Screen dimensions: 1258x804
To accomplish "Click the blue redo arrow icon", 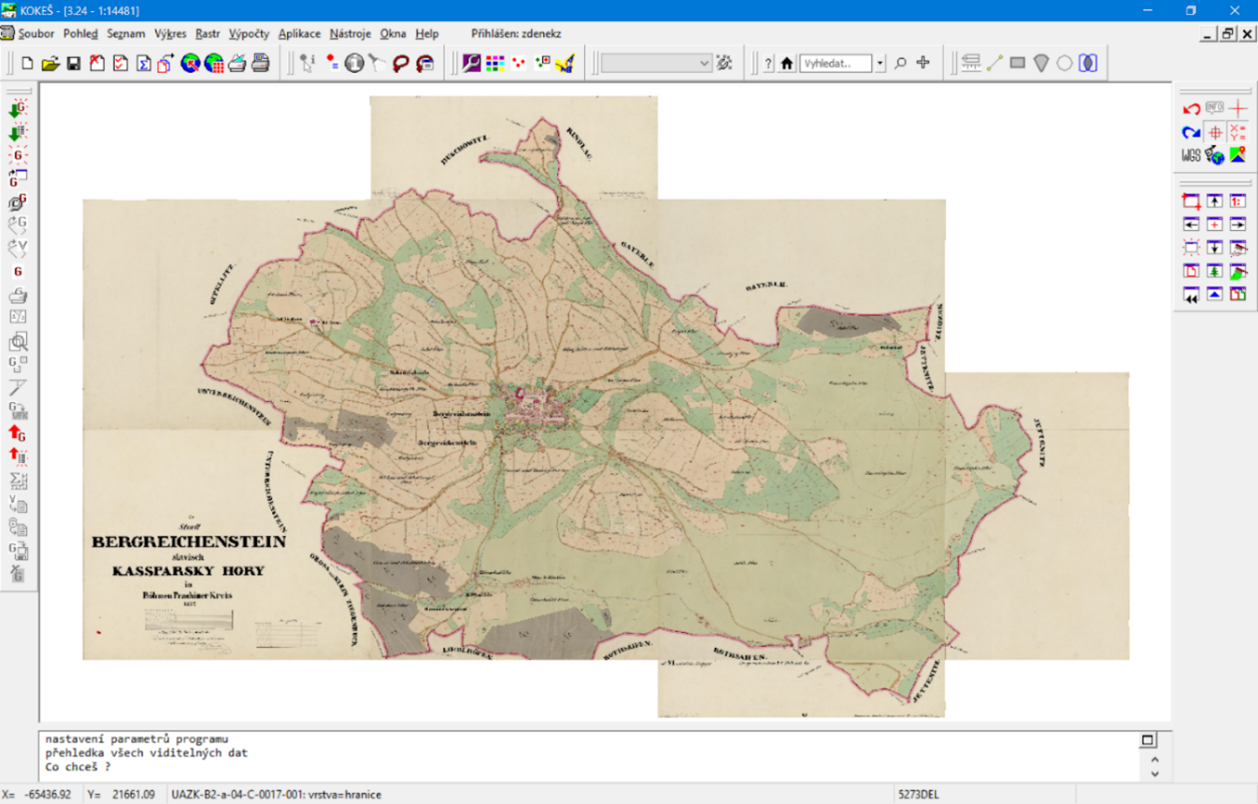I will [1190, 132].
